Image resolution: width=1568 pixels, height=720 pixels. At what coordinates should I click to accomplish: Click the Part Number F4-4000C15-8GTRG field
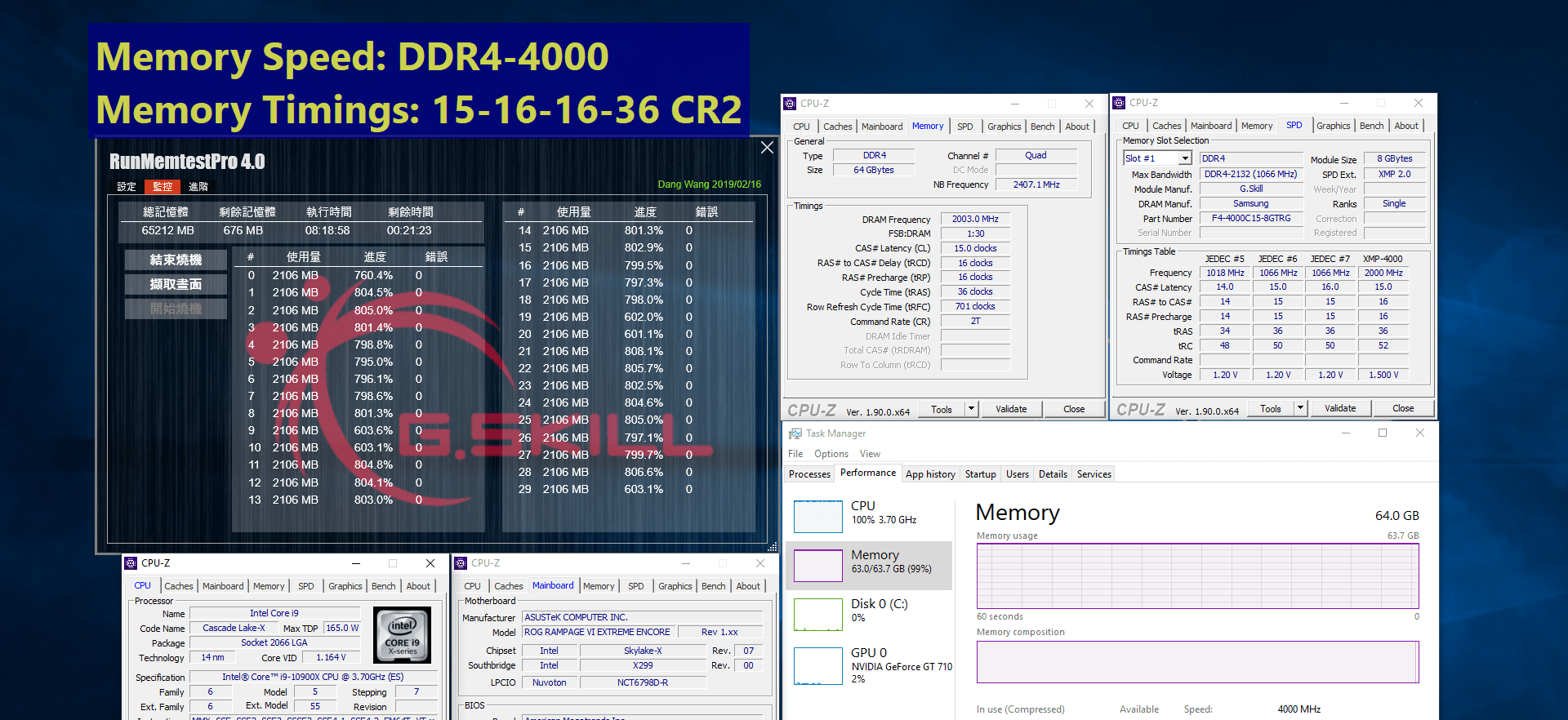click(1251, 218)
